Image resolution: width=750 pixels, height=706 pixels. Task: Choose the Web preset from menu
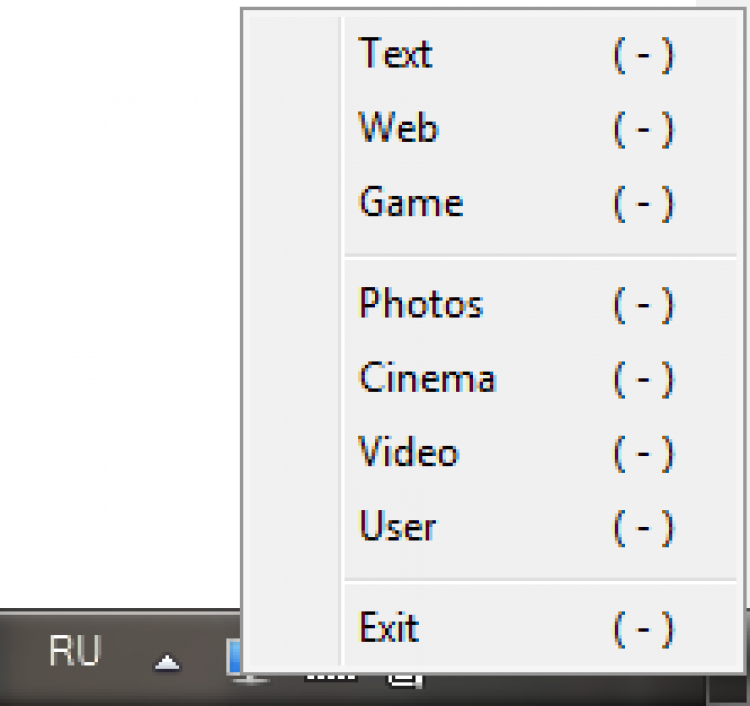click(x=398, y=128)
